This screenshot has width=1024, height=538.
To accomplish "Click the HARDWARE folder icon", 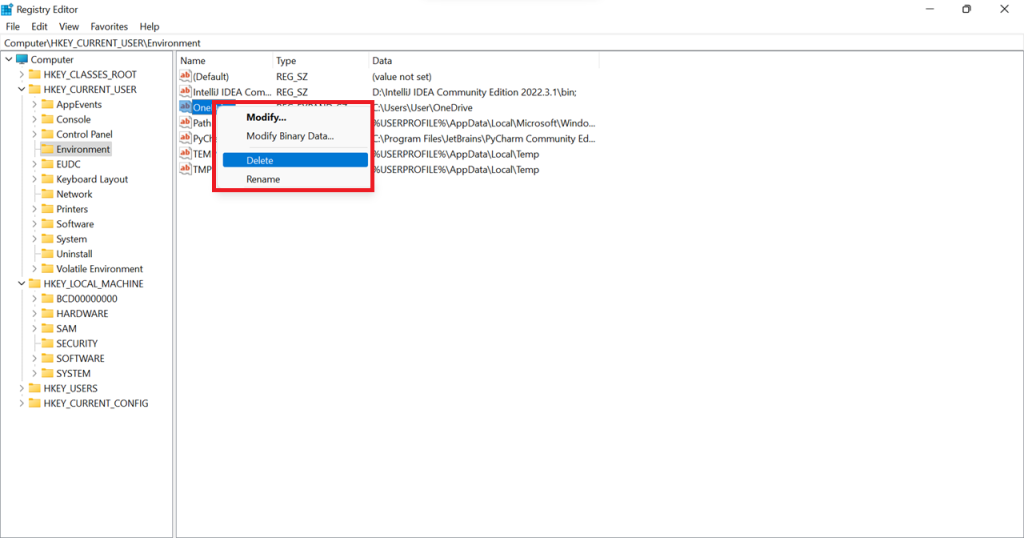I will 47,313.
